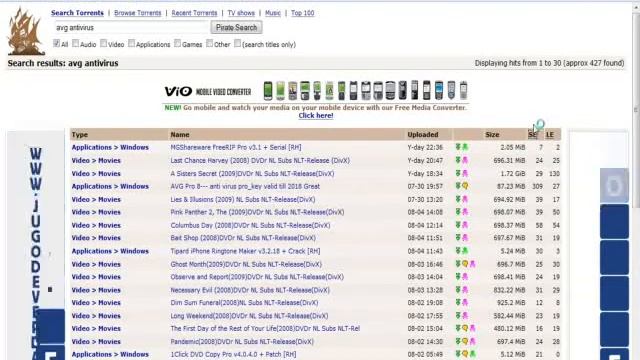
Task: Click the Pirate Bay ship logo
Action: click(26, 32)
